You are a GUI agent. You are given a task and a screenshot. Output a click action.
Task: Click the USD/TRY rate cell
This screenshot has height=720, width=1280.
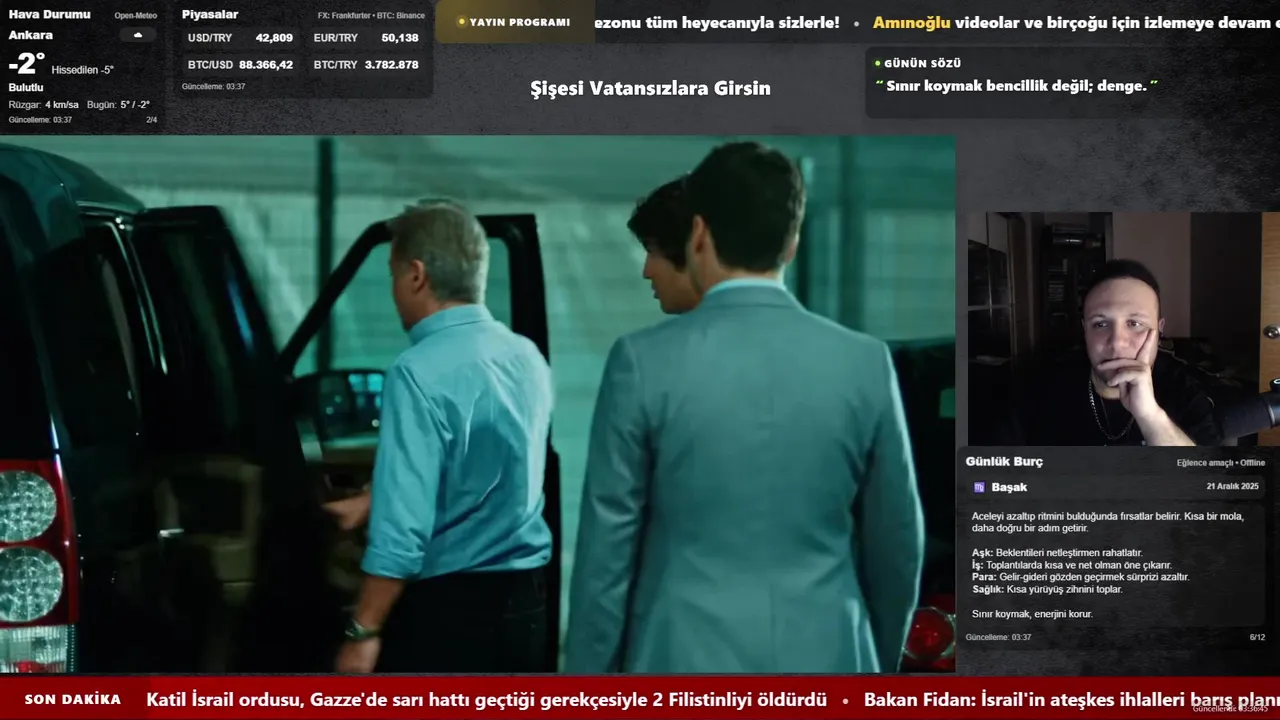coord(240,38)
